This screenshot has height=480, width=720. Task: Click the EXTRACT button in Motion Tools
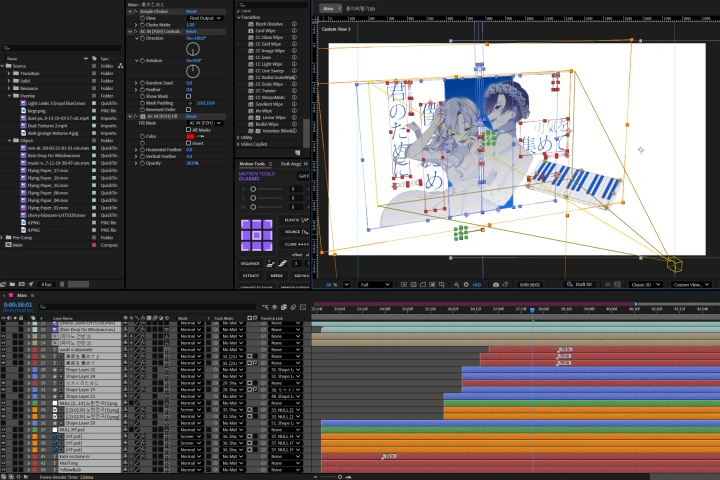pyautogui.click(x=251, y=276)
